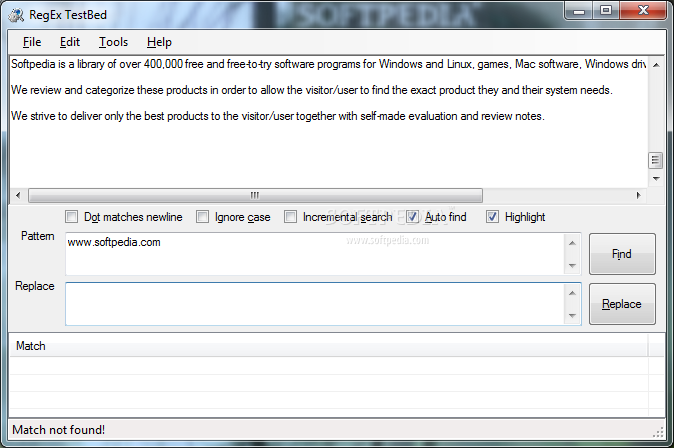Enable Dot matches newline checkbox
Image resolution: width=674 pixels, height=448 pixels.
click(72, 217)
